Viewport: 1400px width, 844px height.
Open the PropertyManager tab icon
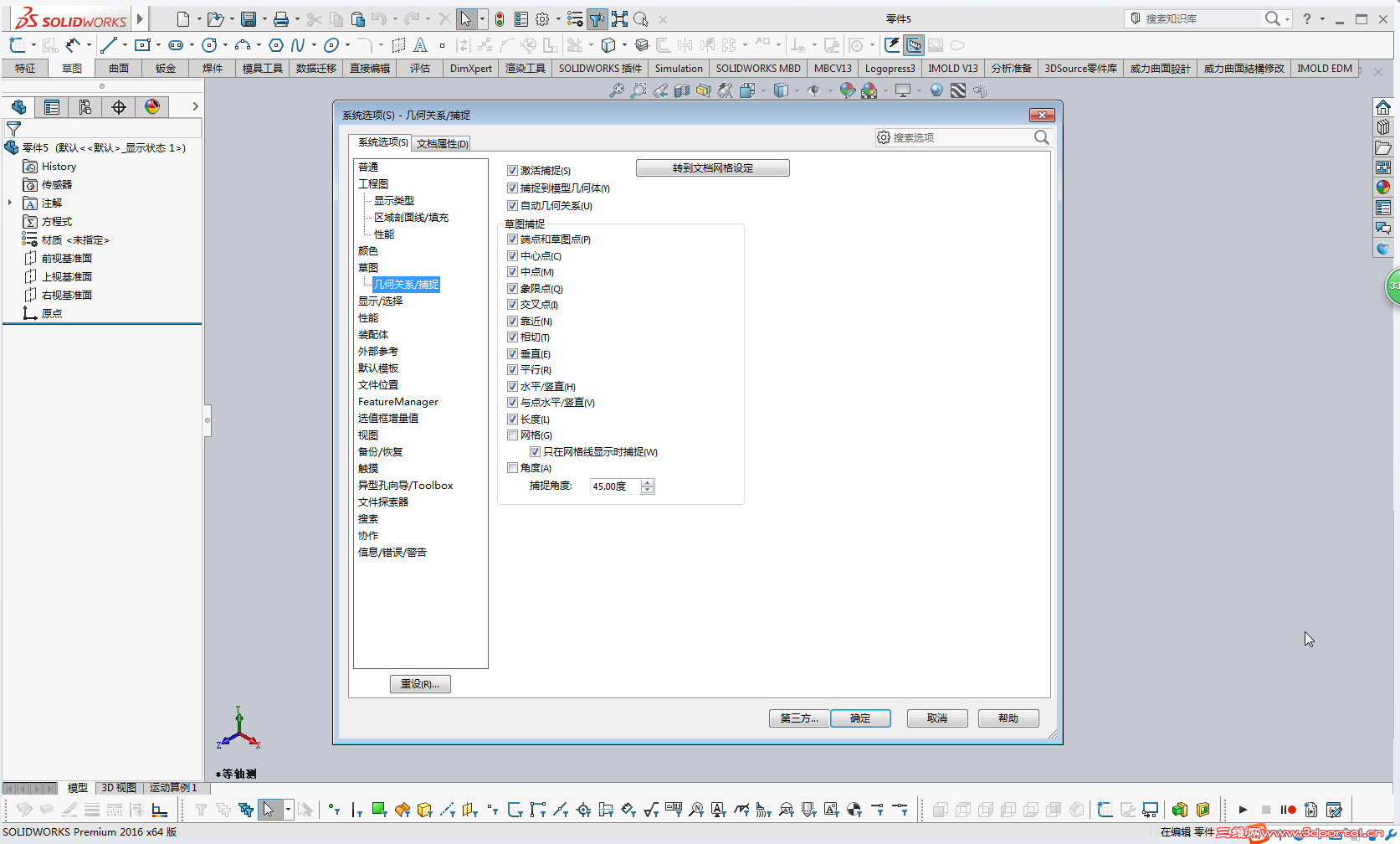coord(52,107)
